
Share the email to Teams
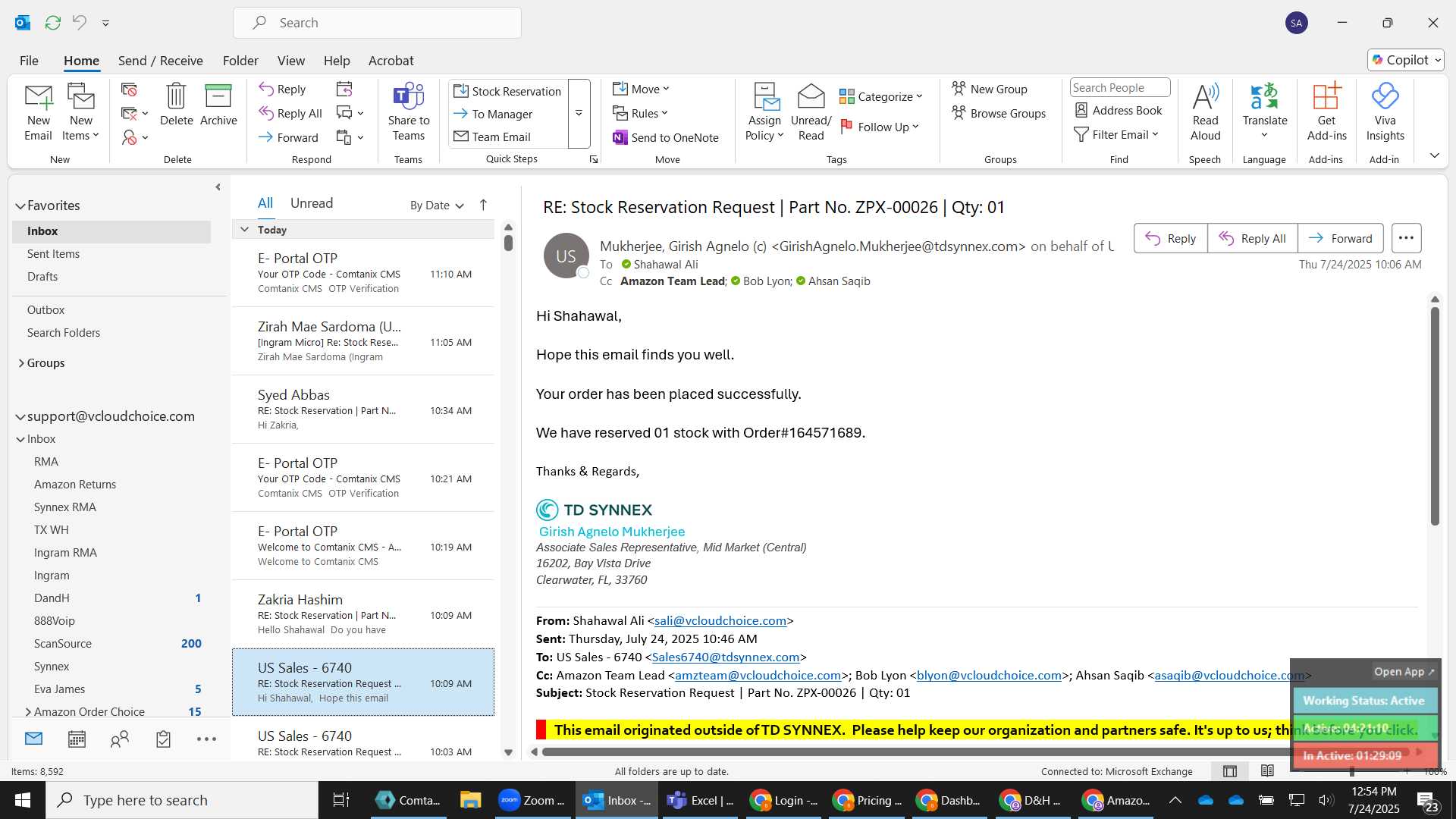tap(408, 112)
